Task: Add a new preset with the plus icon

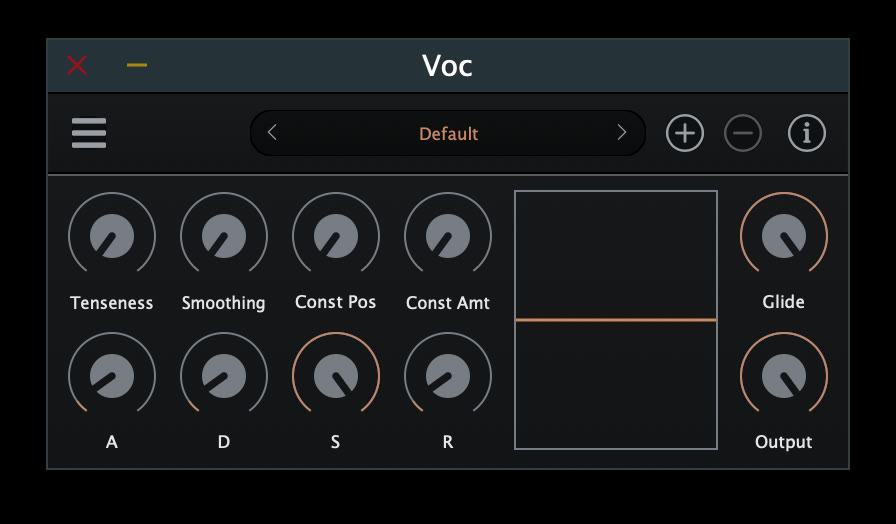Action: pyautogui.click(x=685, y=133)
